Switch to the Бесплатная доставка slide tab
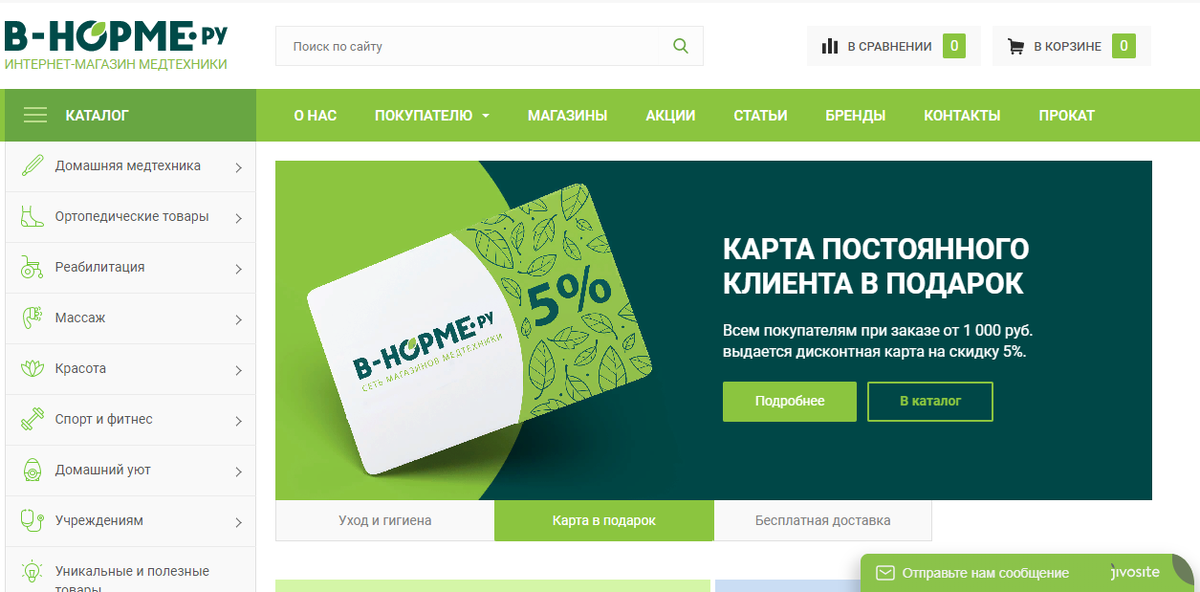1200x592 pixels. [823, 521]
